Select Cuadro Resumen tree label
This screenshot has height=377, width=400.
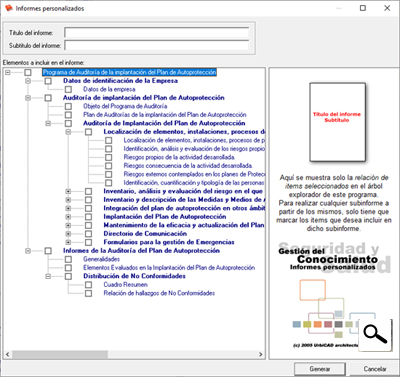pos(125,285)
